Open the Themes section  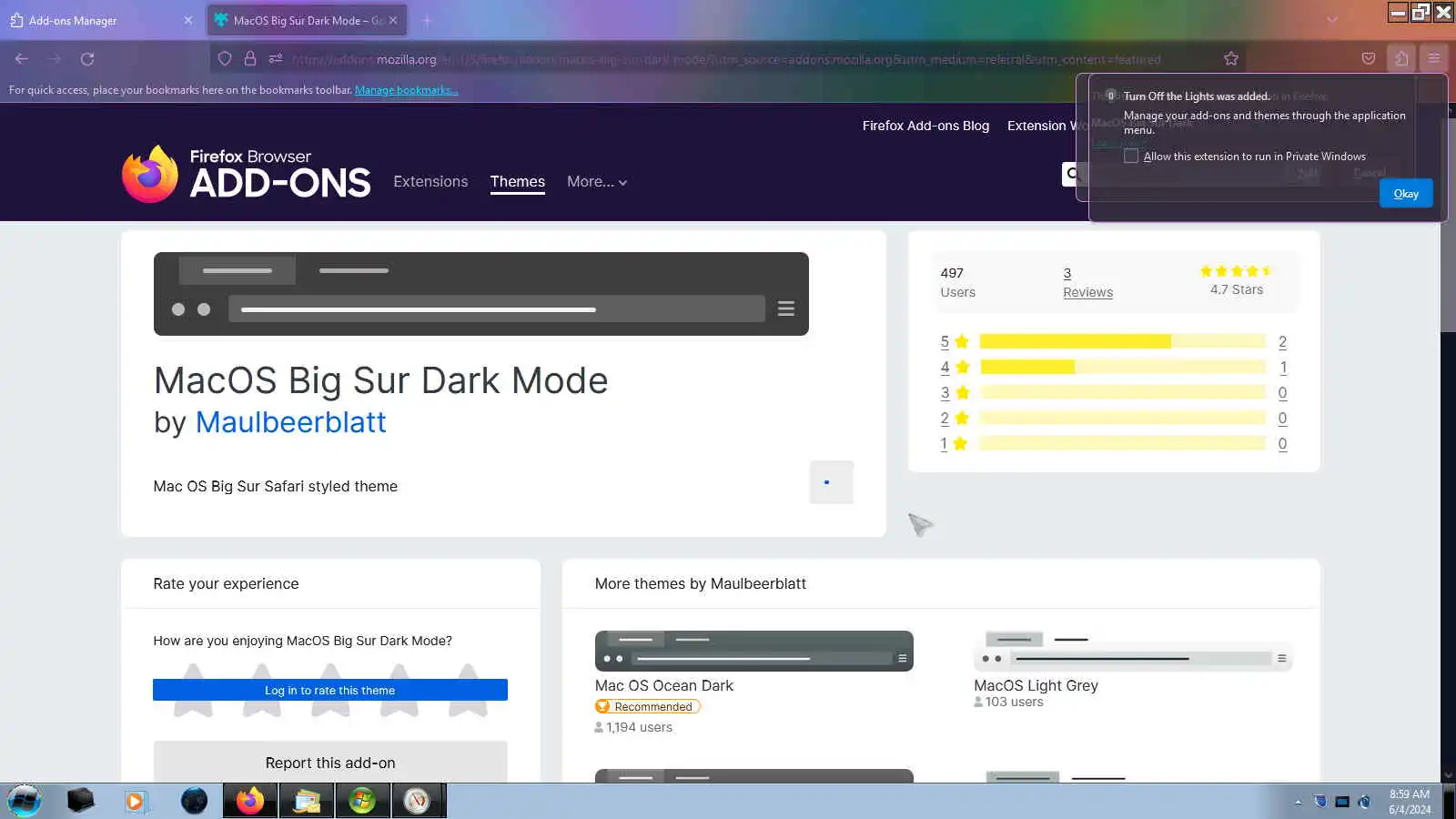coord(518,182)
